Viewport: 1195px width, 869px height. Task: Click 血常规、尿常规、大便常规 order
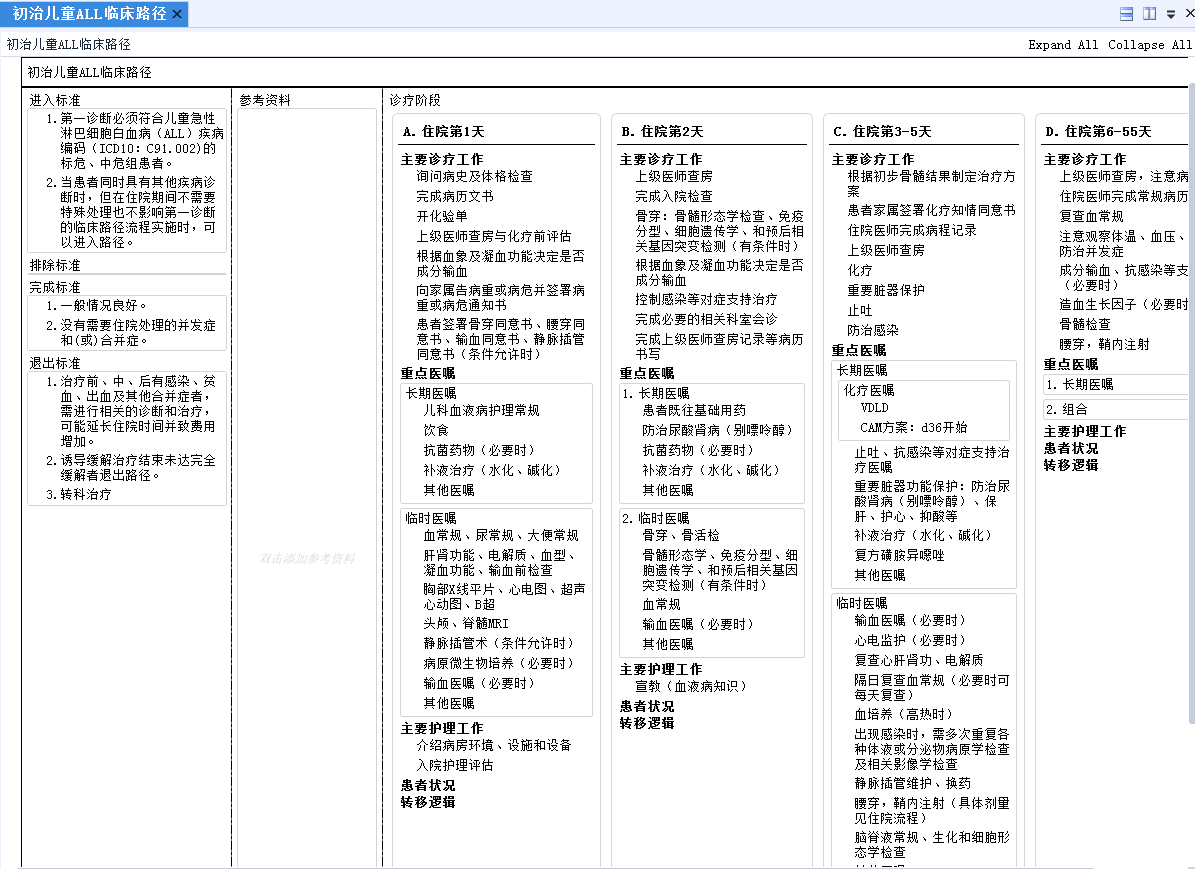(x=501, y=535)
